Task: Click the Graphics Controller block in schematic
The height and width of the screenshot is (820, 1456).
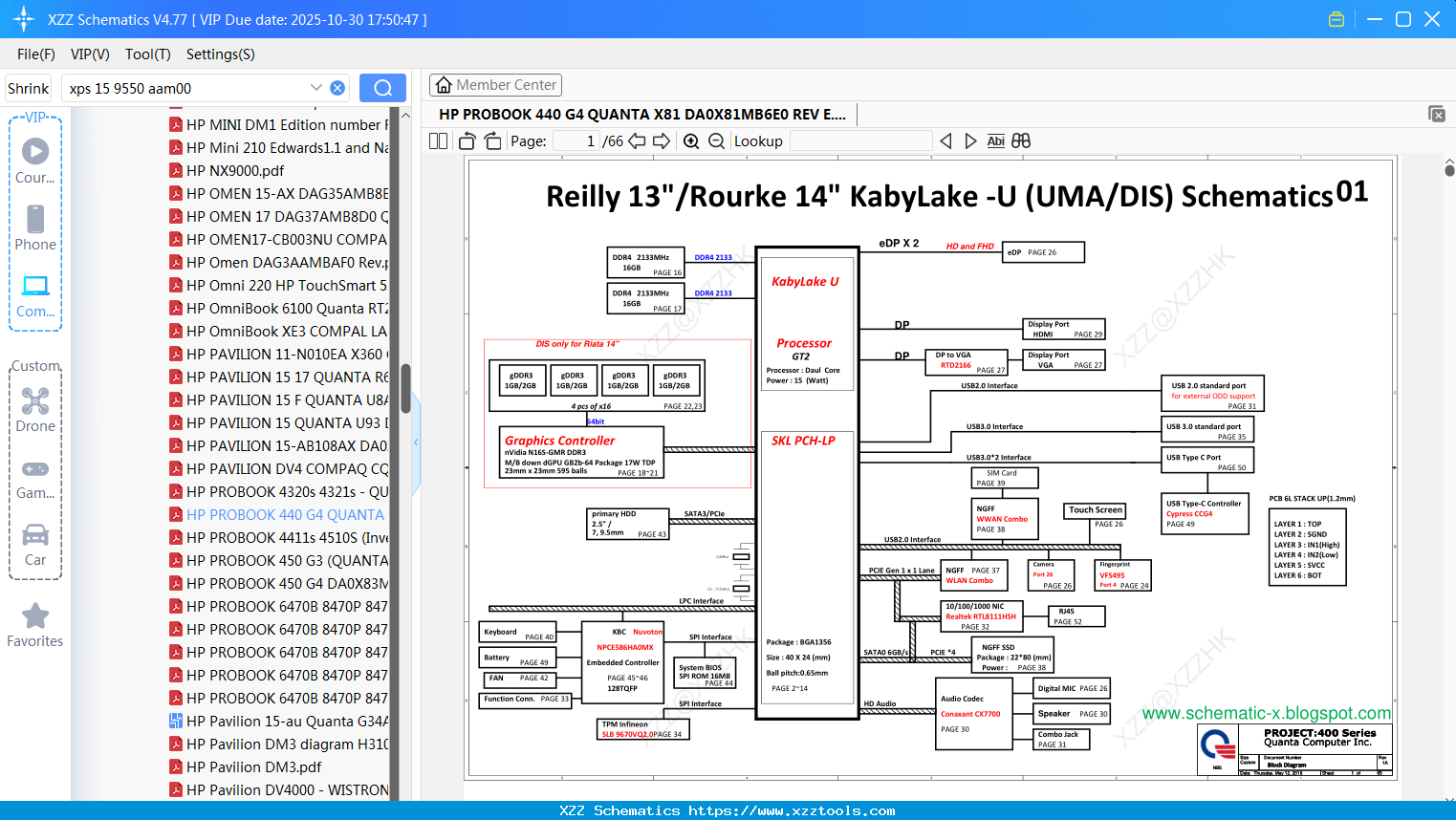Action: pyautogui.click(x=582, y=453)
